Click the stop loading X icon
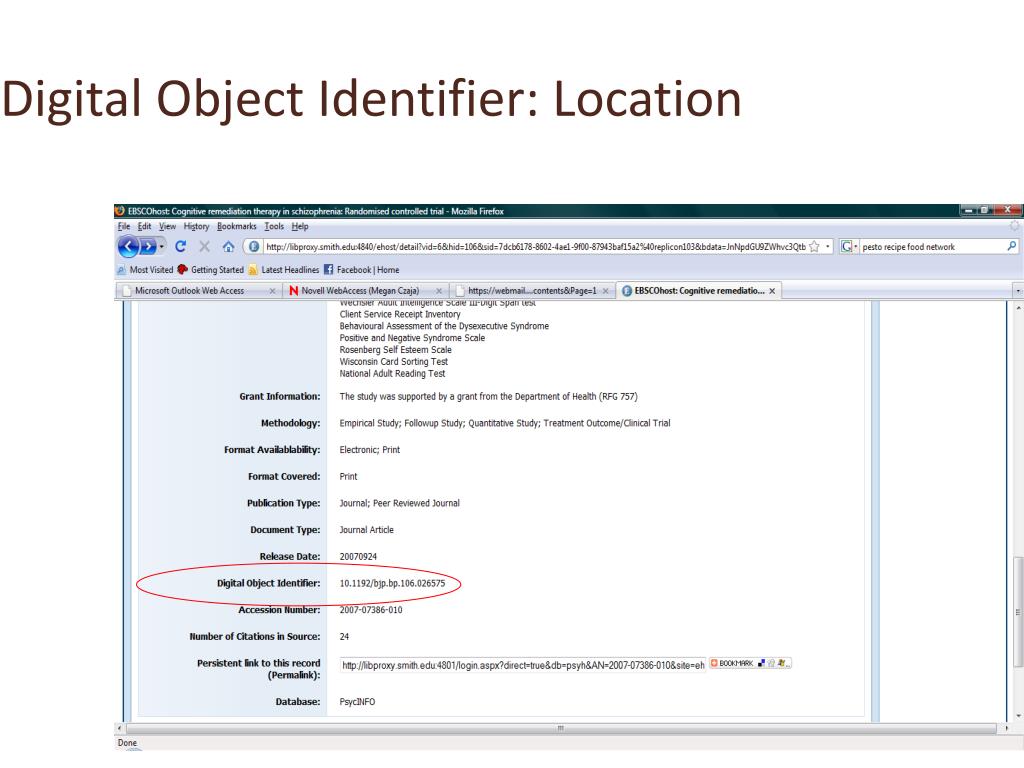The image size is (1024, 768). click(x=204, y=246)
